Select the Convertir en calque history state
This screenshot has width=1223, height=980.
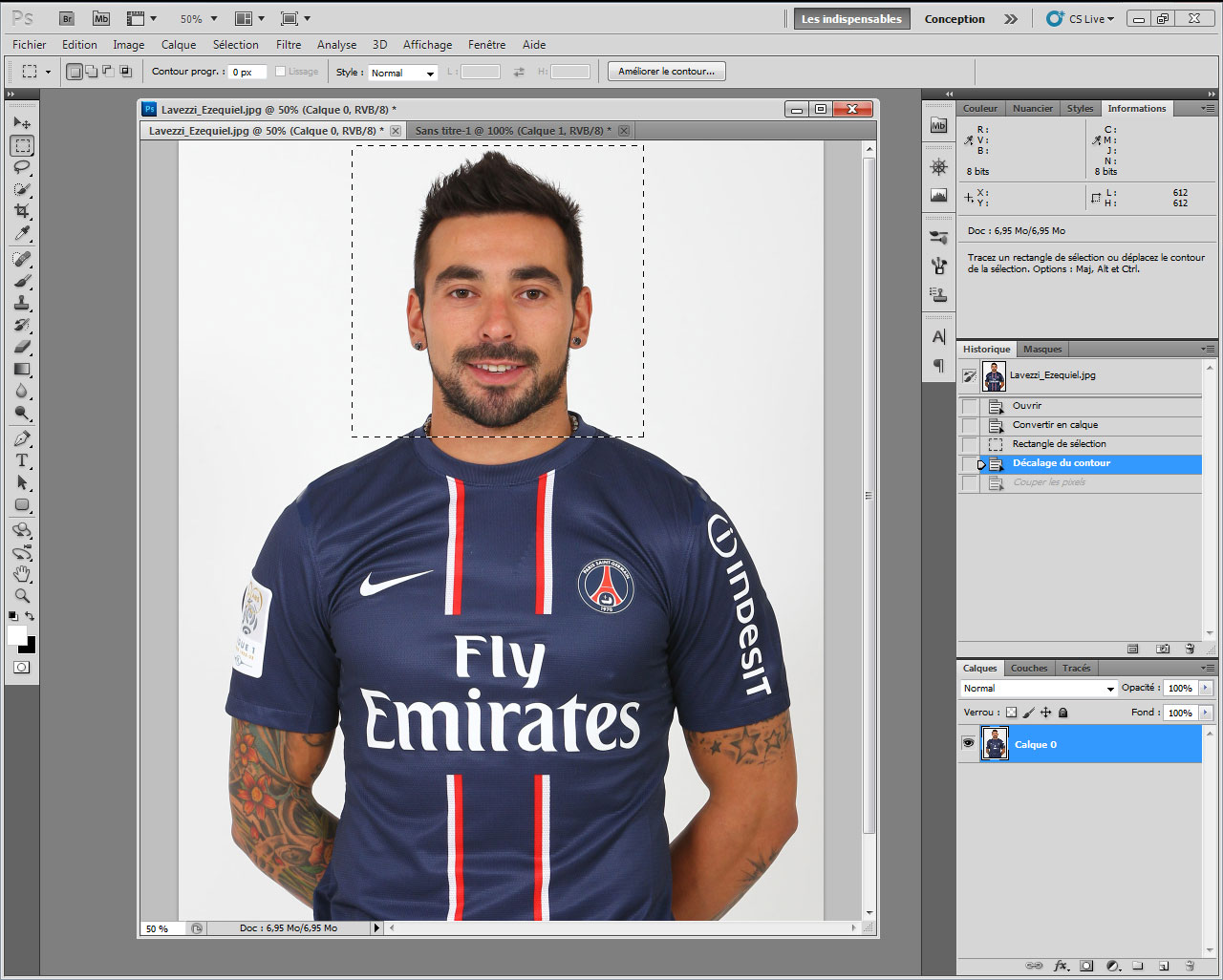point(1055,425)
